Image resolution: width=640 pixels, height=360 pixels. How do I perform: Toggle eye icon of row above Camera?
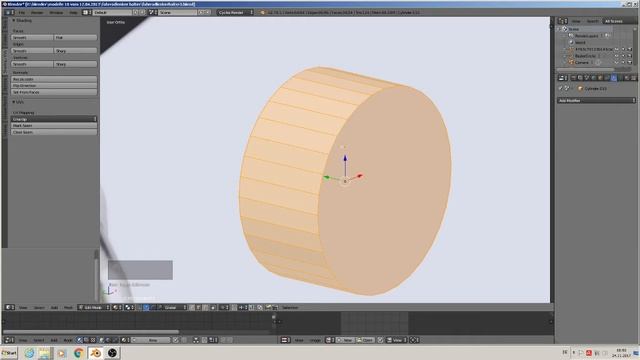[617, 56]
